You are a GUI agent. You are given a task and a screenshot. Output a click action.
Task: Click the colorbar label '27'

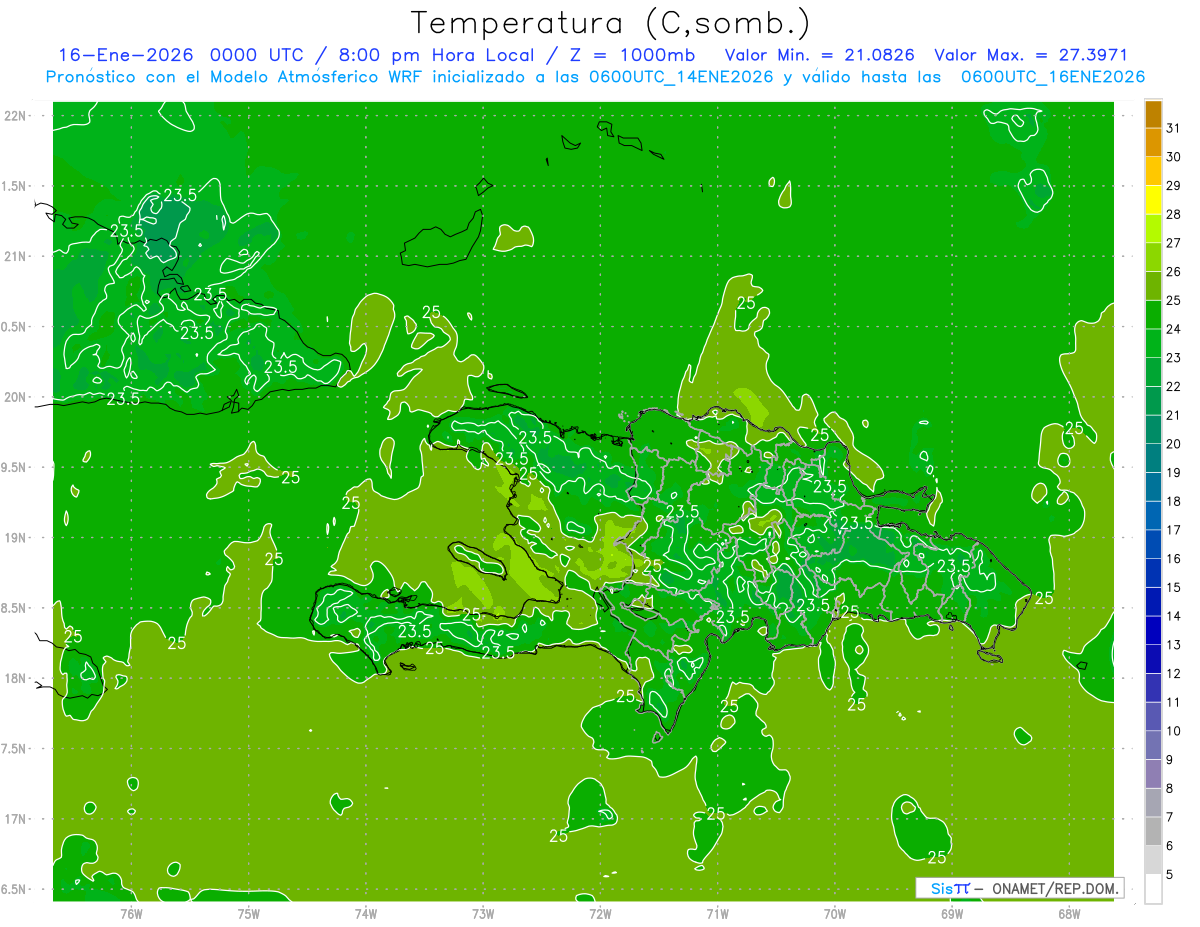(x=1174, y=243)
